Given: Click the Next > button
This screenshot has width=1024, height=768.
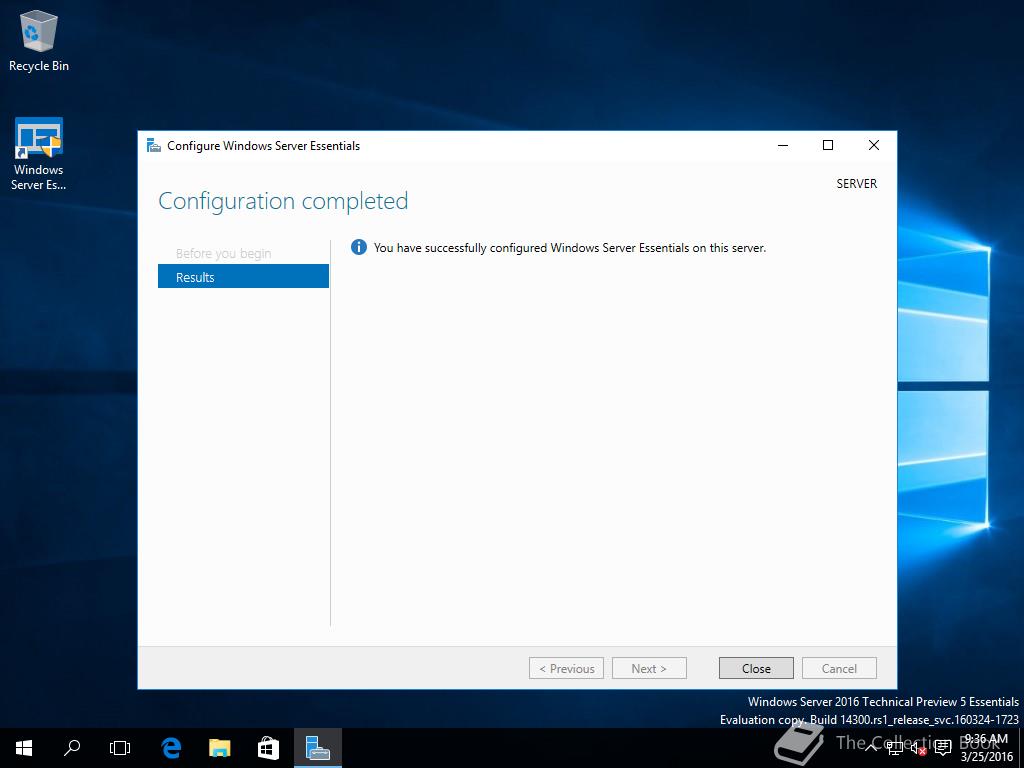Looking at the screenshot, I should pyautogui.click(x=649, y=668).
